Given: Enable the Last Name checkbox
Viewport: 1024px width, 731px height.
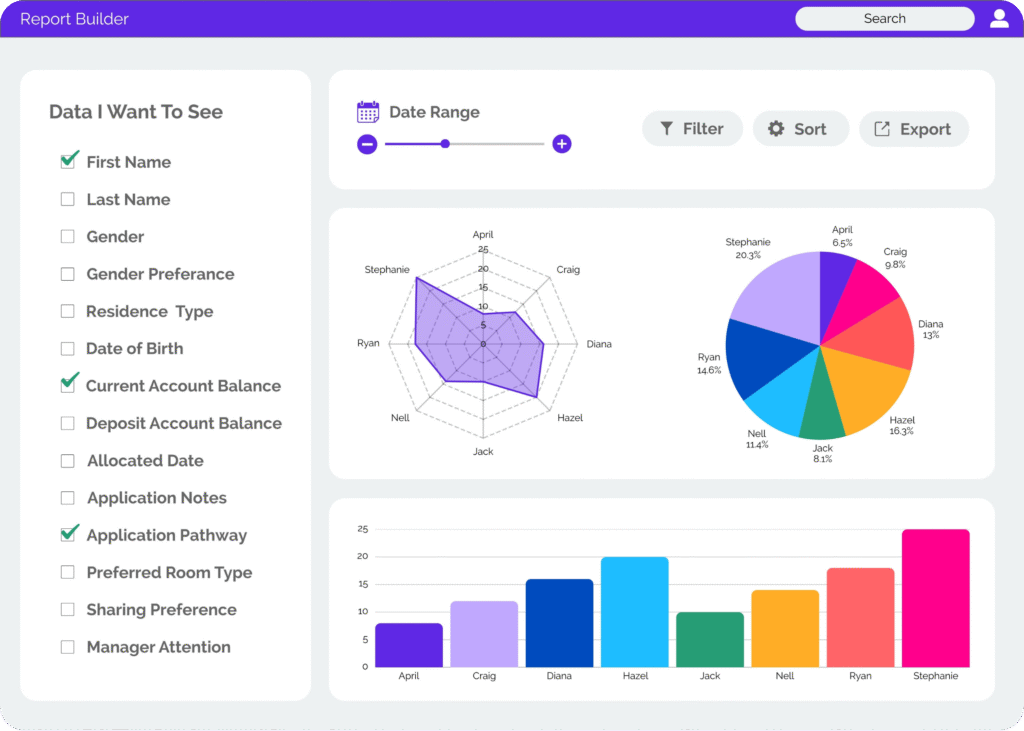Looking at the screenshot, I should click(x=68, y=199).
